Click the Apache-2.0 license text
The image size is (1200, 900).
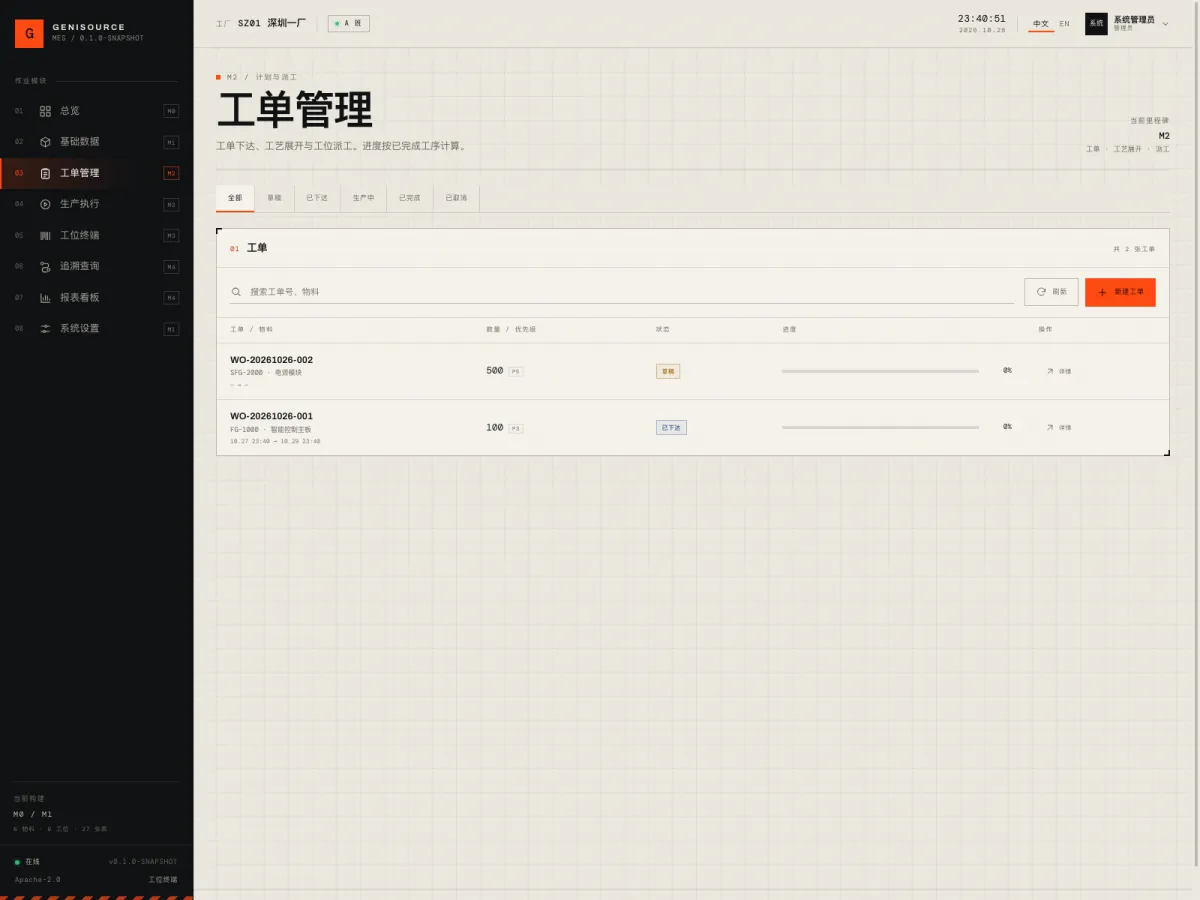tap(38, 880)
